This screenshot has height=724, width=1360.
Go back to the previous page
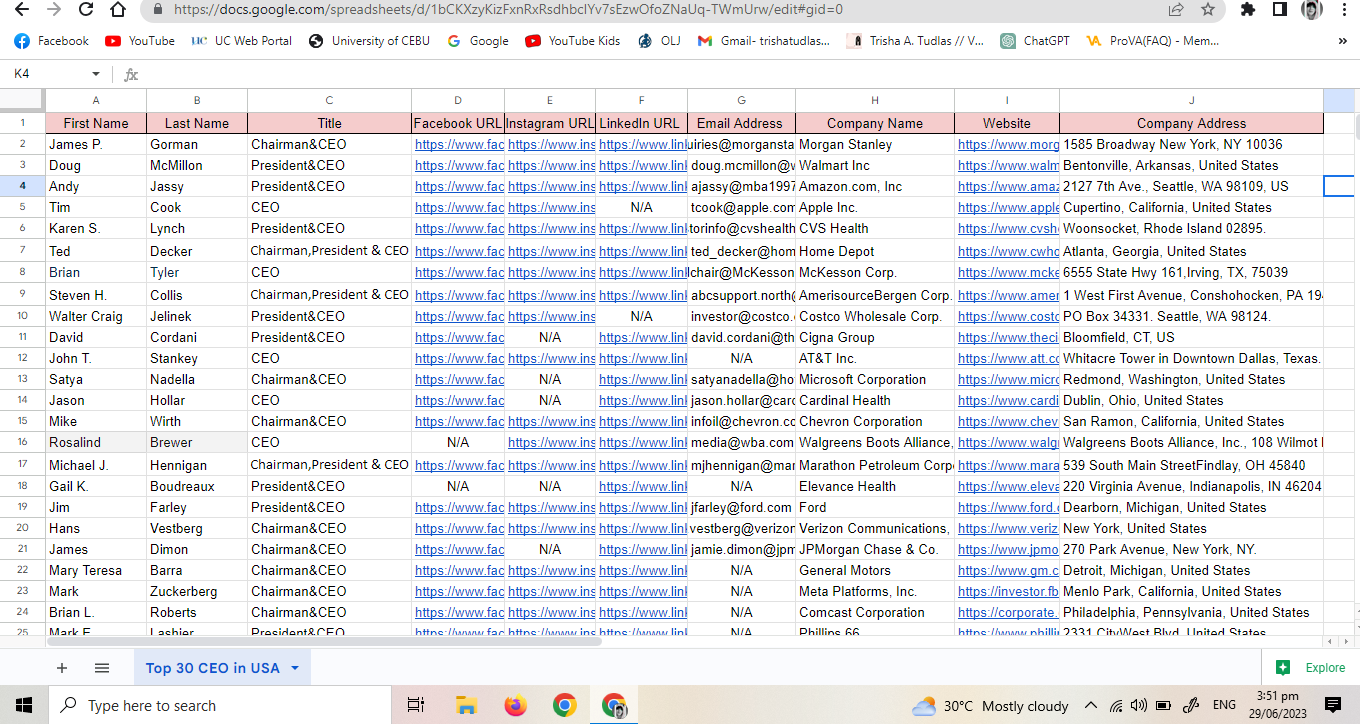(23, 9)
